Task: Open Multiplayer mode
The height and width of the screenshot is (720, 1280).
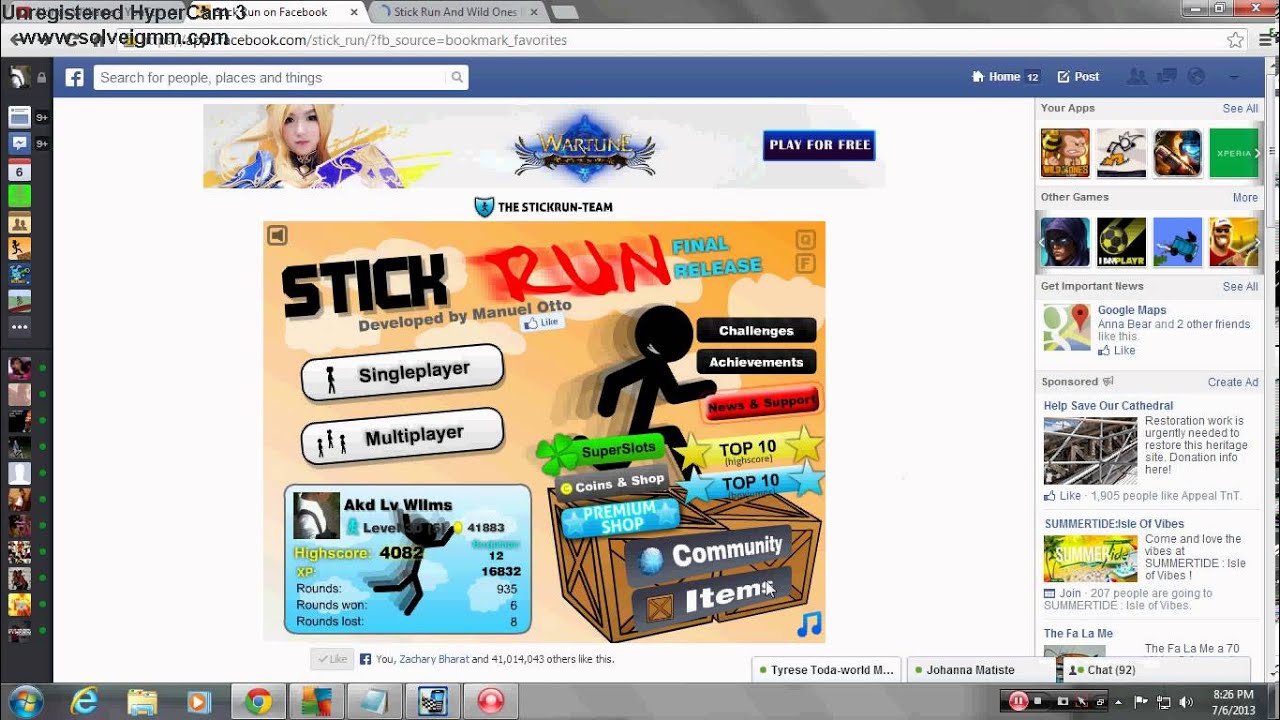Action: coord(402,438)
